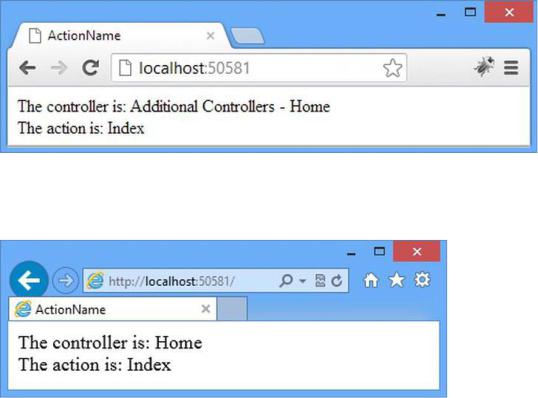The height and width of the screenshot is (398, 538).
Task: Click the page icon in Chrome's address bar
Action: point(125,68)
